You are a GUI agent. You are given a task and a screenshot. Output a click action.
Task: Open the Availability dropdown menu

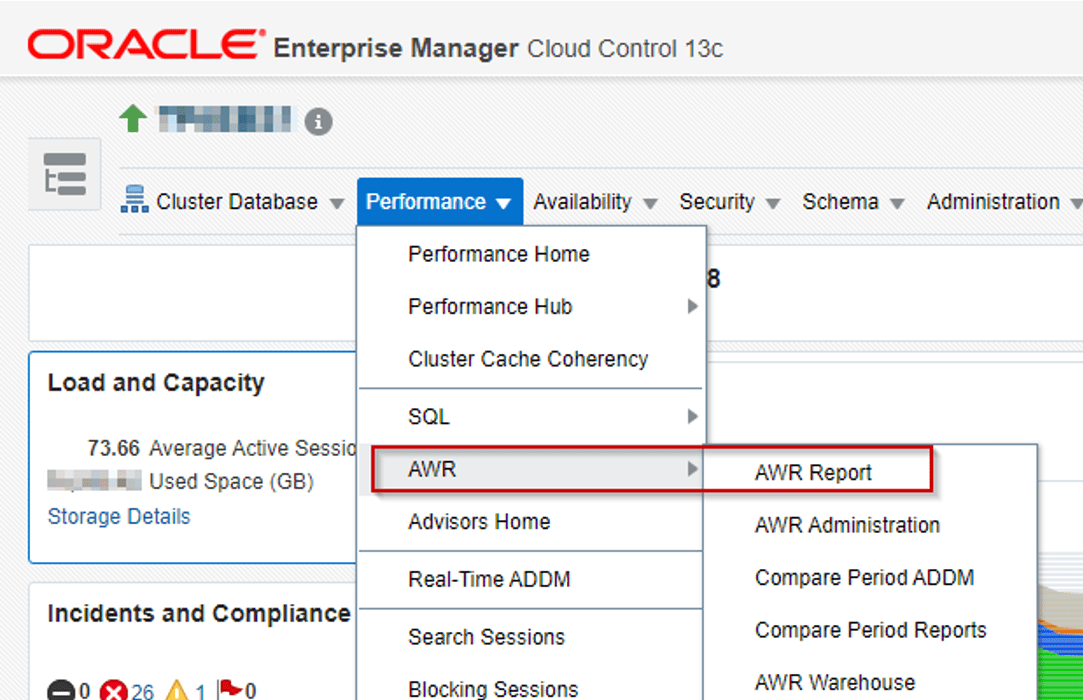[x=595, y=202]
